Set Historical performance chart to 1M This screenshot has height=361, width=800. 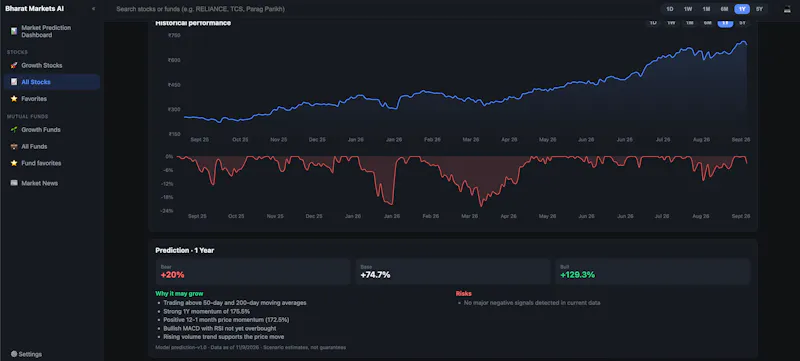pyautogui.click(x=689, y=23)
